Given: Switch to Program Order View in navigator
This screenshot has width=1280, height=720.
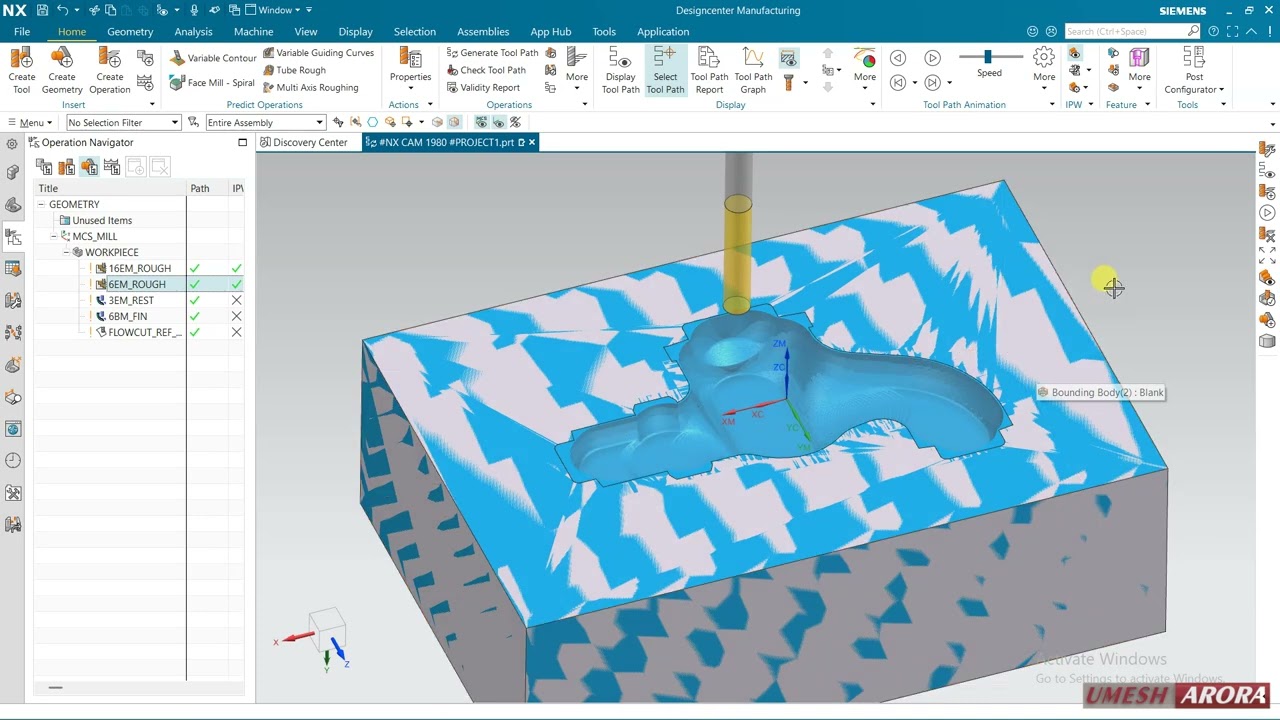Looking at the screenshot, I should click(x=45, y=167).
